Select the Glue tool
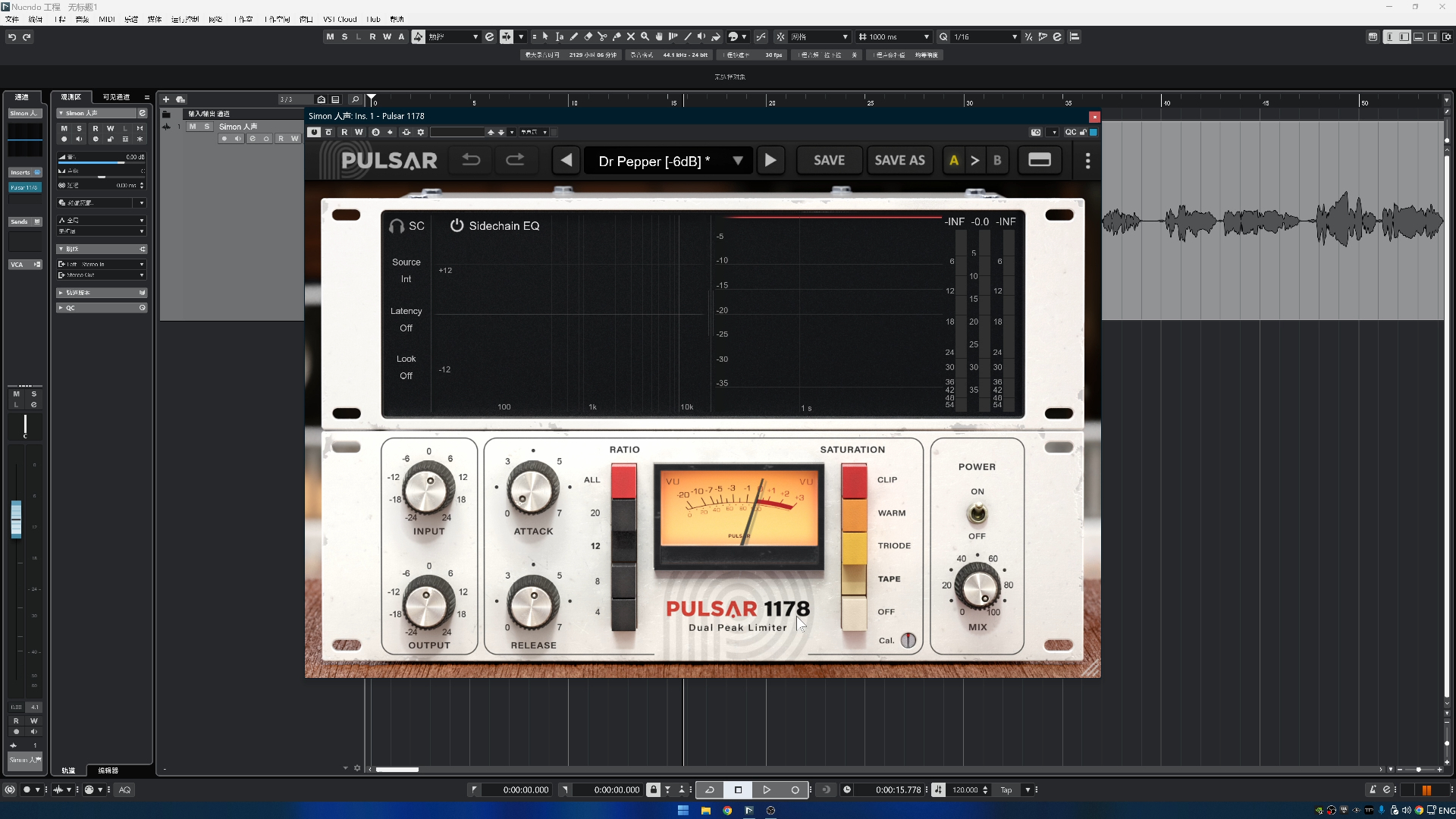 click(617, 36)
